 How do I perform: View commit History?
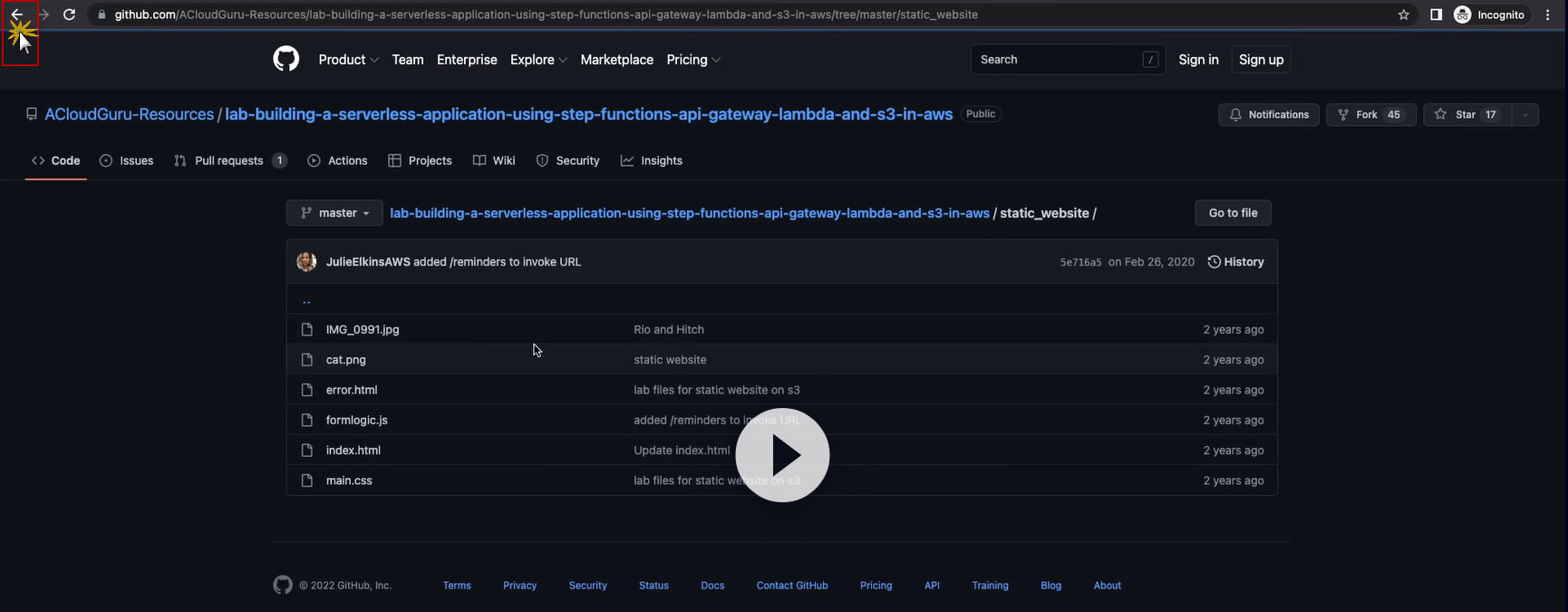click(1235, 262)
